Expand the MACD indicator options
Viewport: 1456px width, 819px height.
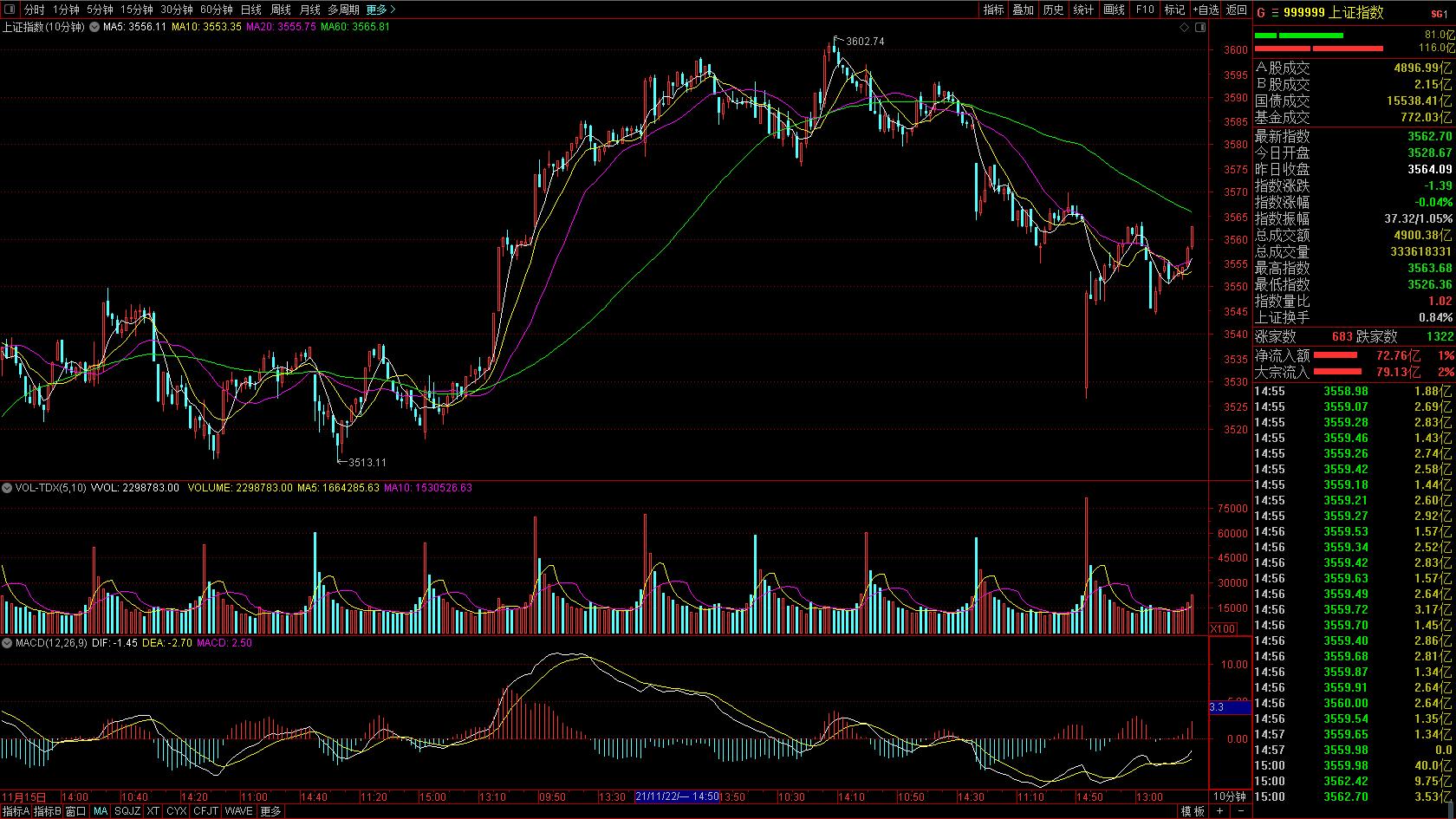tap(8, 643)
